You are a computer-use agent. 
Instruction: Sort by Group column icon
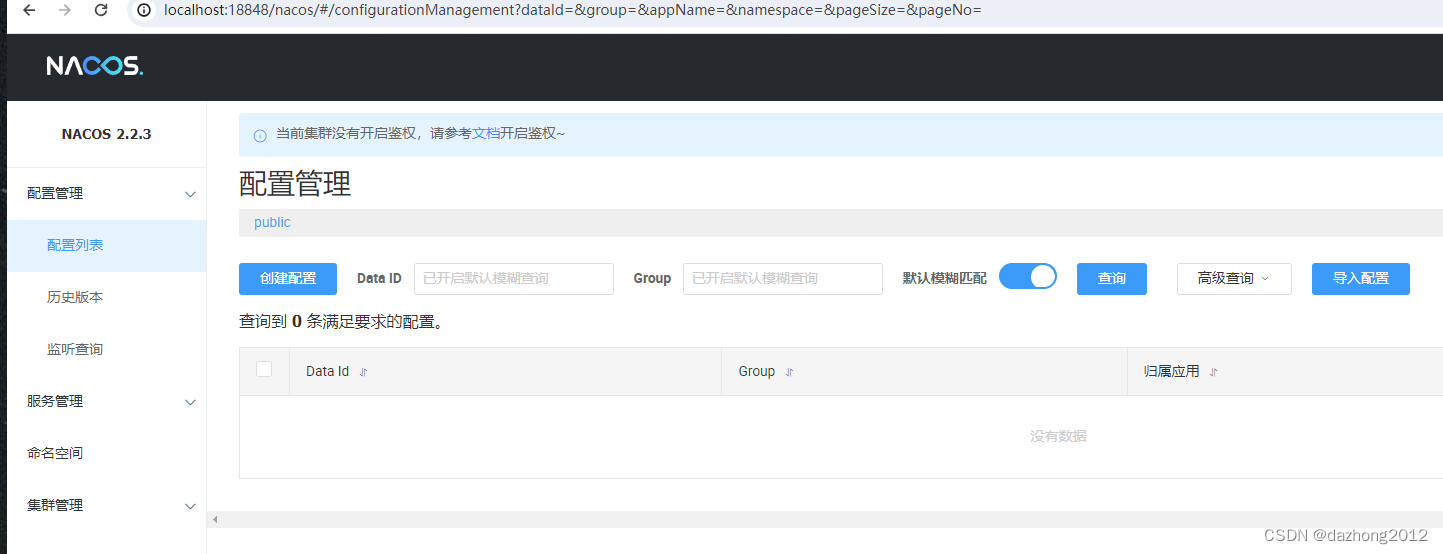tap(789, 372)
